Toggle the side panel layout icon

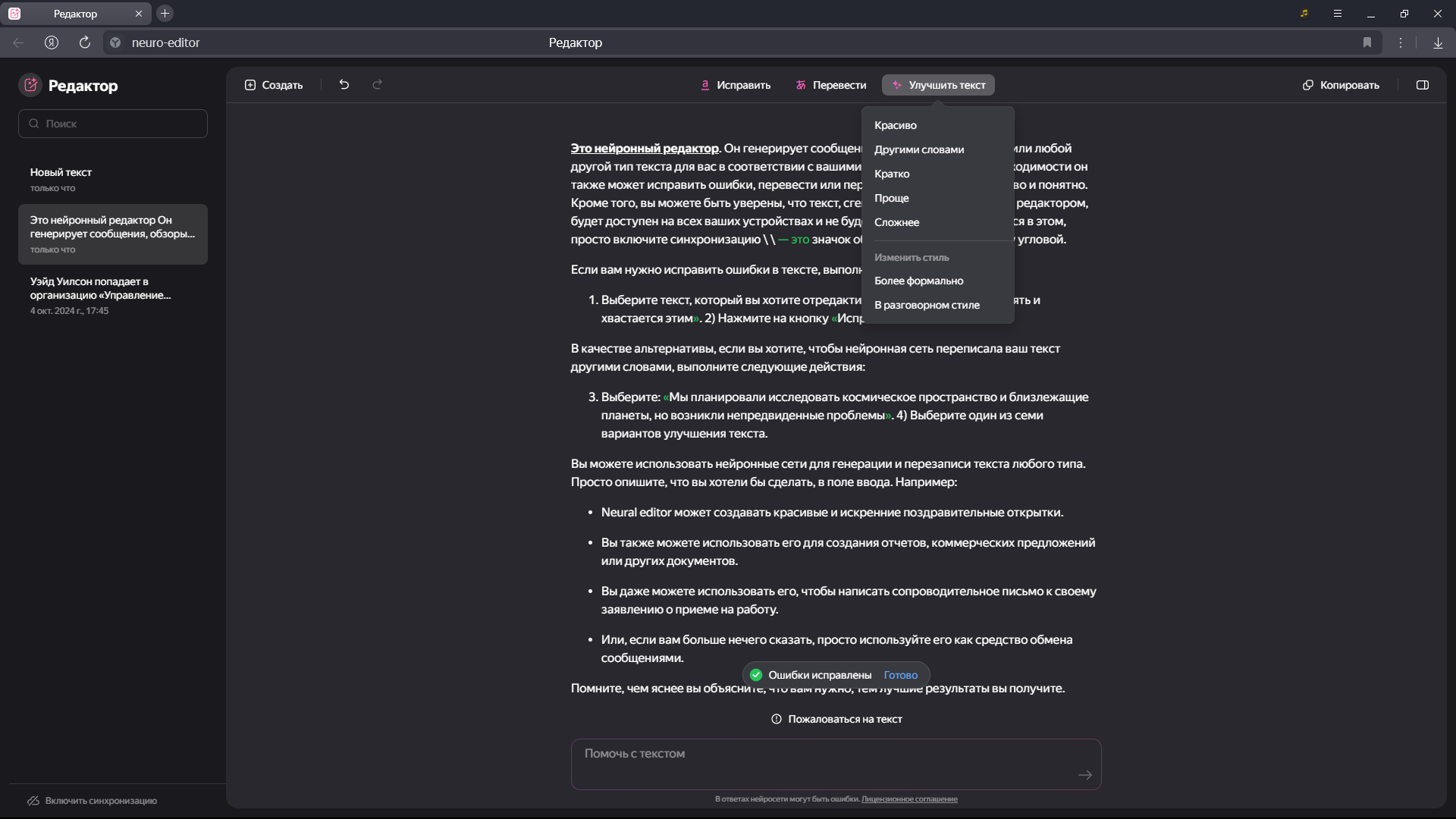click(x=1422, y=85)
